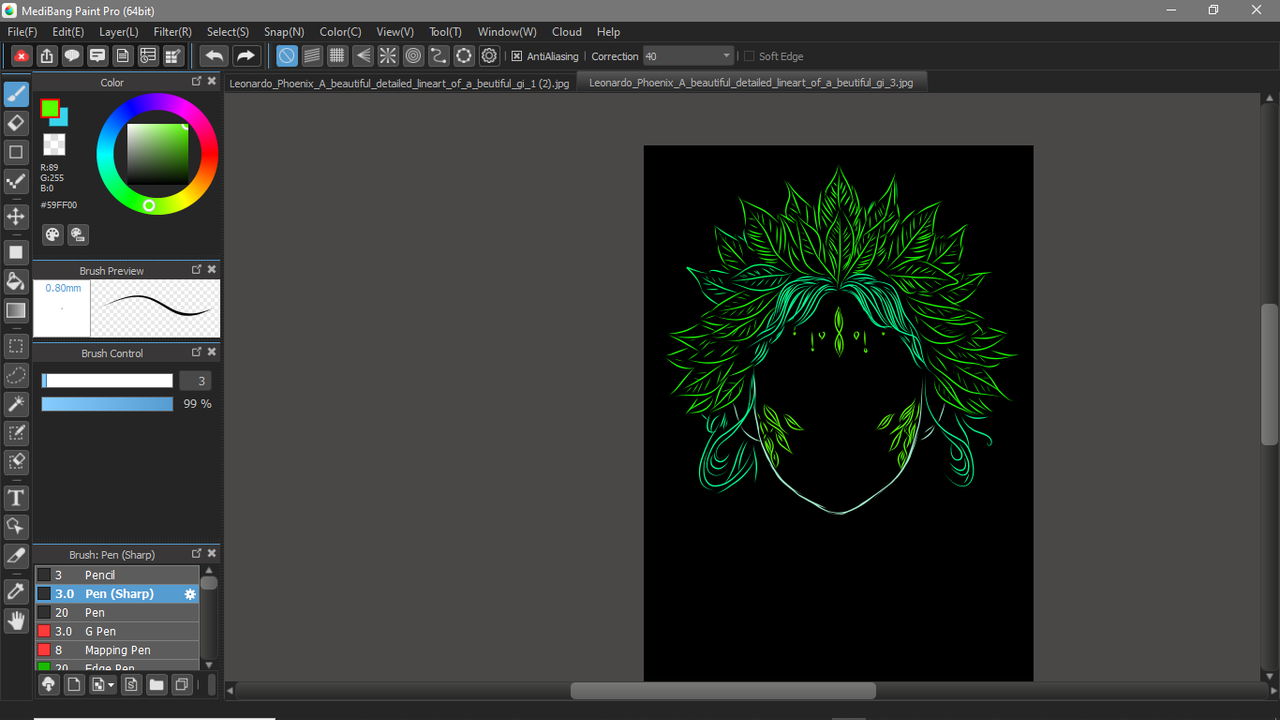Select the Bucket fill tool

16,281
